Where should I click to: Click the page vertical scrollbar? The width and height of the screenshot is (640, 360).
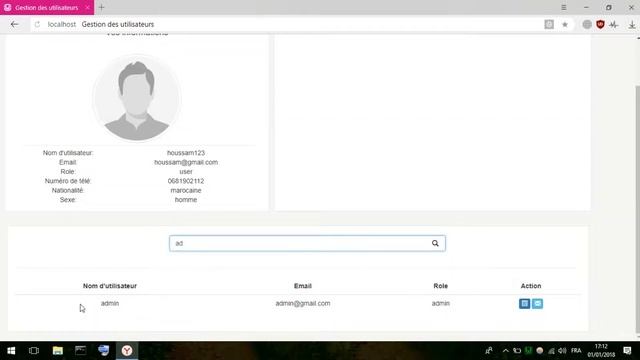coord(638,208)
